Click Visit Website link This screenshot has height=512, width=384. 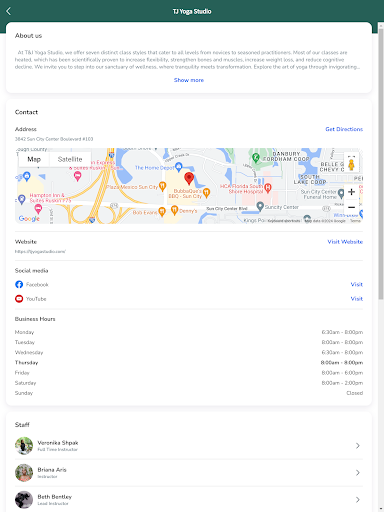(345, 242)
